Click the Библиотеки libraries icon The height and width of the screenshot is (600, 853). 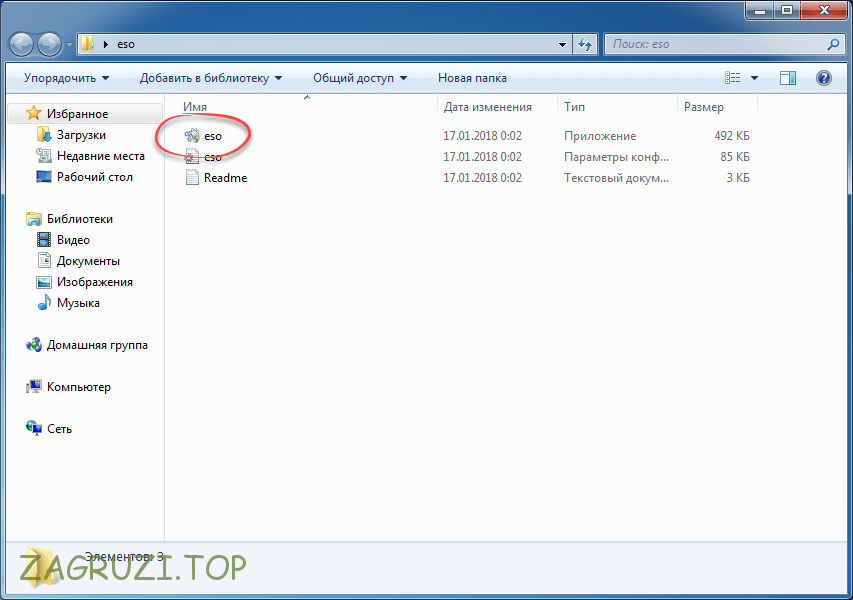click(34, 219)
